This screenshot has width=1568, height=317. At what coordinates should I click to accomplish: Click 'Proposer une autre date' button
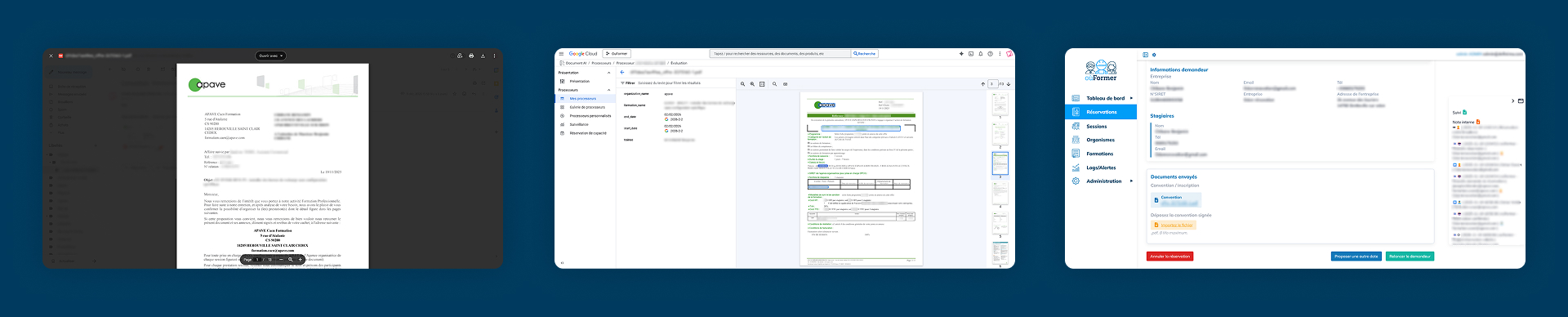pyautogui.click(x=1356, y=257)
